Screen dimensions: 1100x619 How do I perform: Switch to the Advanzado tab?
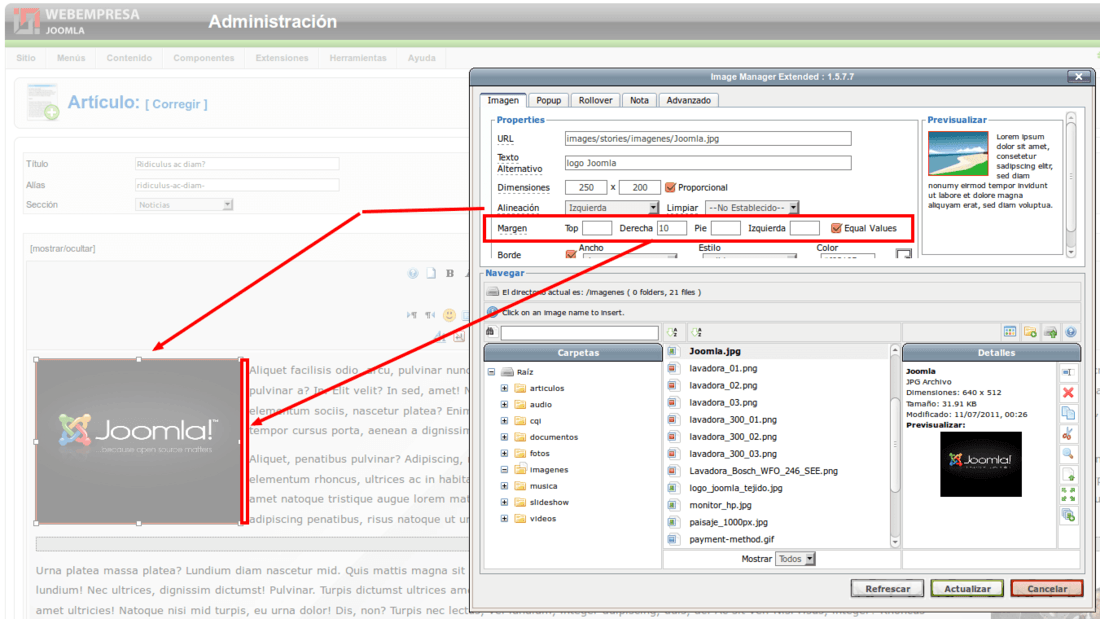pos(688,100)
